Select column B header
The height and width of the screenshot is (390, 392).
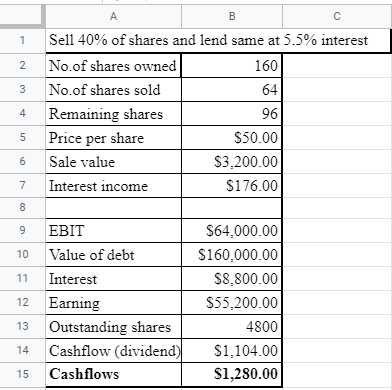click(232, 16)
